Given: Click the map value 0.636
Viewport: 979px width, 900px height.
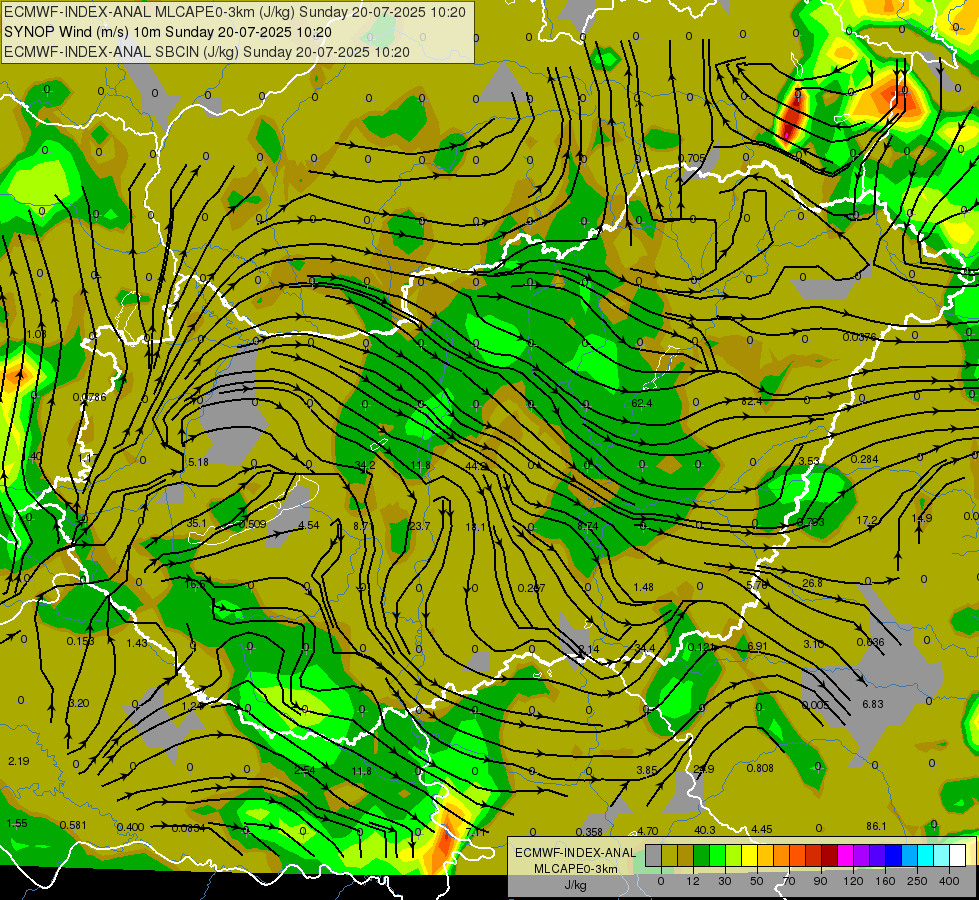Looking at the screenshot, I should pyautogui.click(x=870, y=642).
